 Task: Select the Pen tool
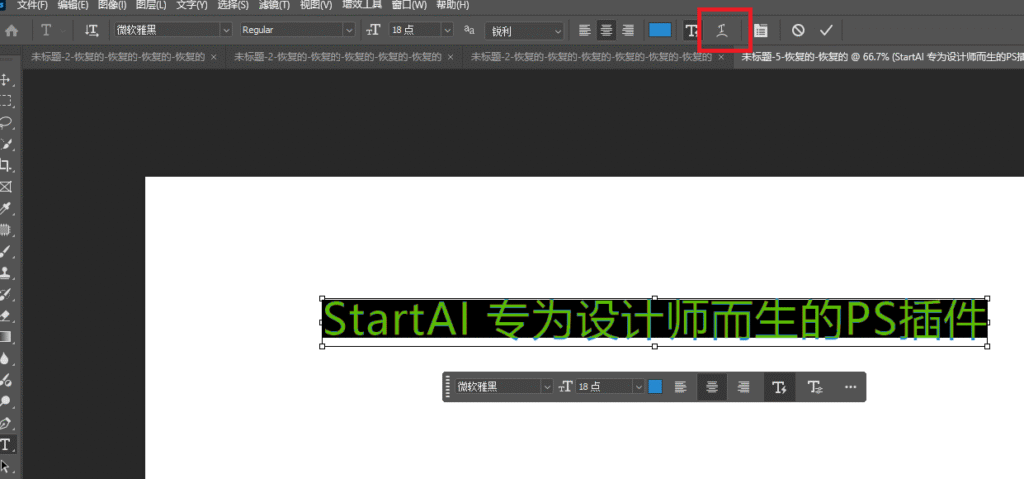click(x=7, y=423)
